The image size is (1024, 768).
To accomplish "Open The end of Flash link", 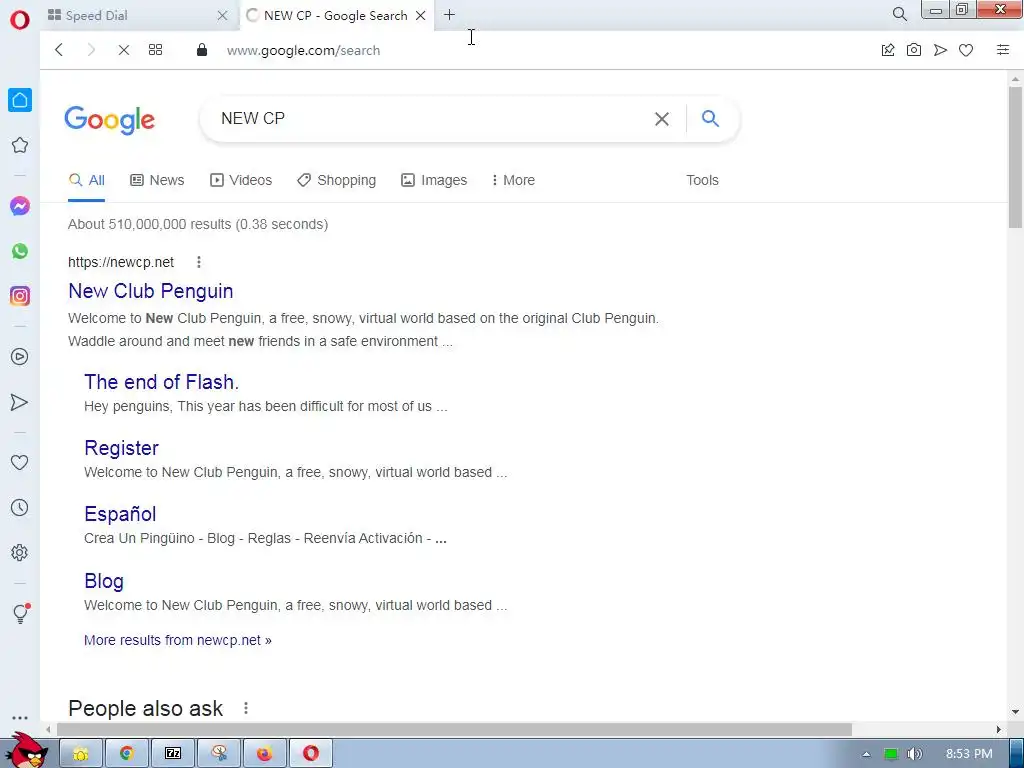I will point(161,382).
